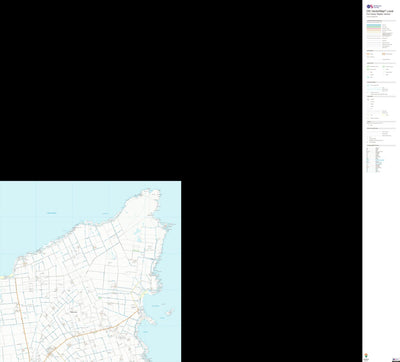Viewport: 400px width, 362px height.
Task: Open the coastal map tile image
Action: coord(90,271)
